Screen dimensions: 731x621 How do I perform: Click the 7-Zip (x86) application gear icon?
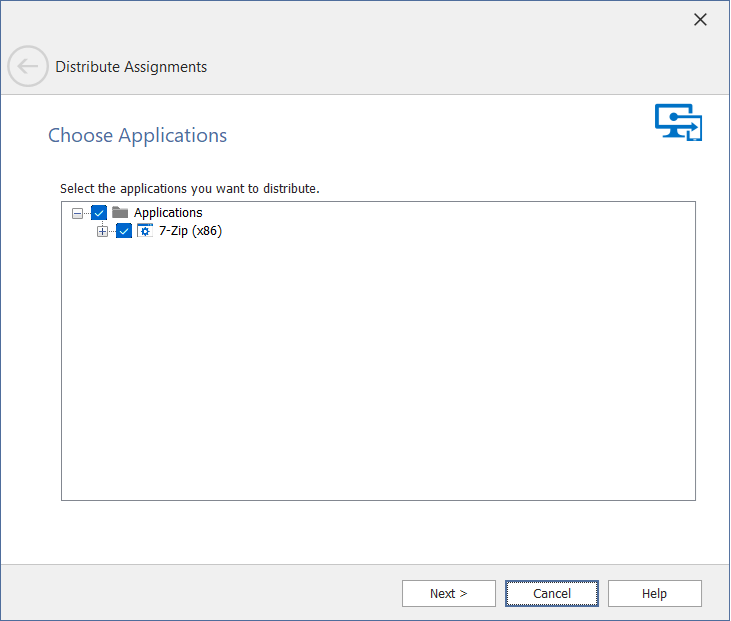(x=144, y=231)
